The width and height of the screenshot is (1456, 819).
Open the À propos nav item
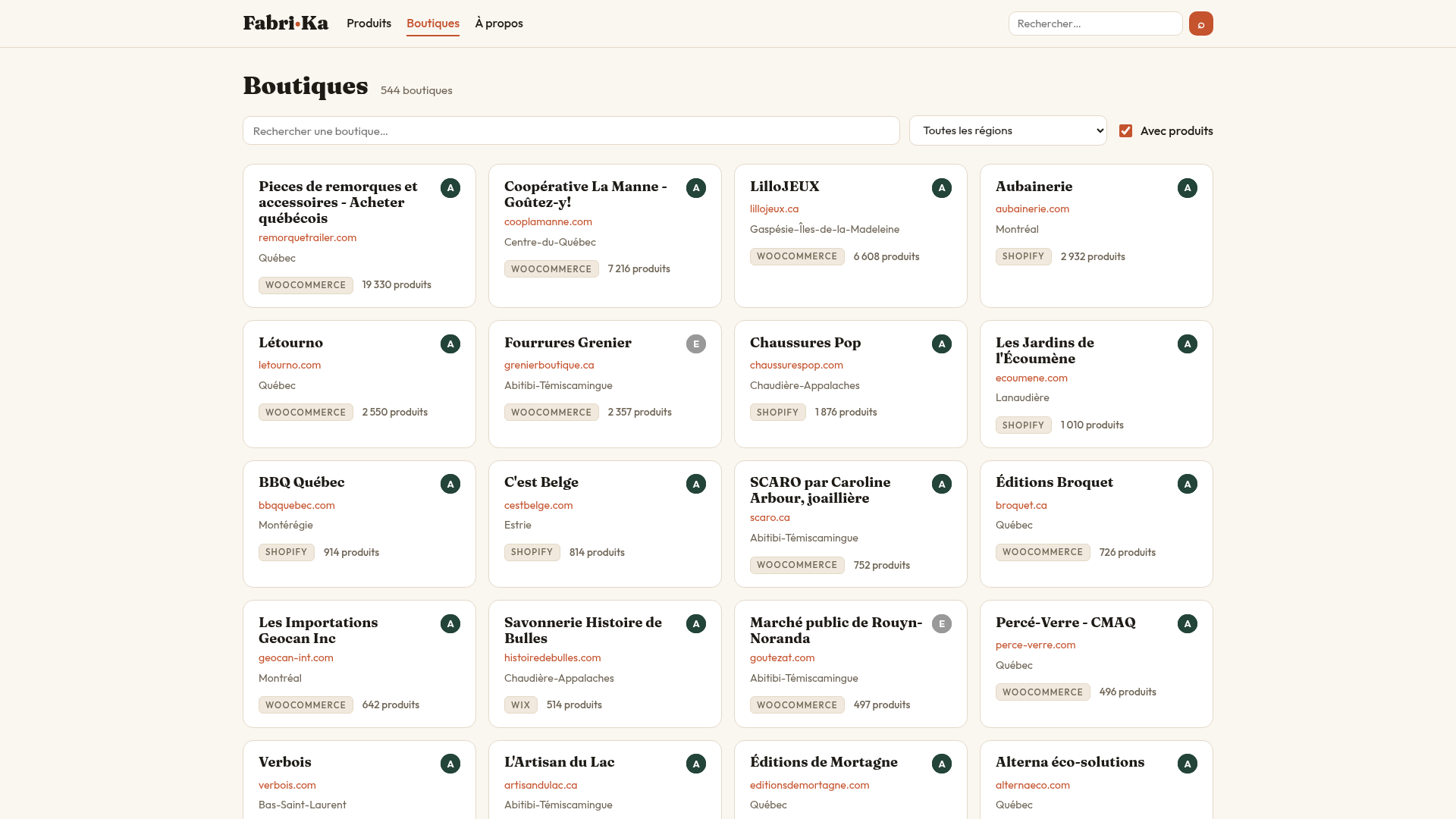pos(499,24)
